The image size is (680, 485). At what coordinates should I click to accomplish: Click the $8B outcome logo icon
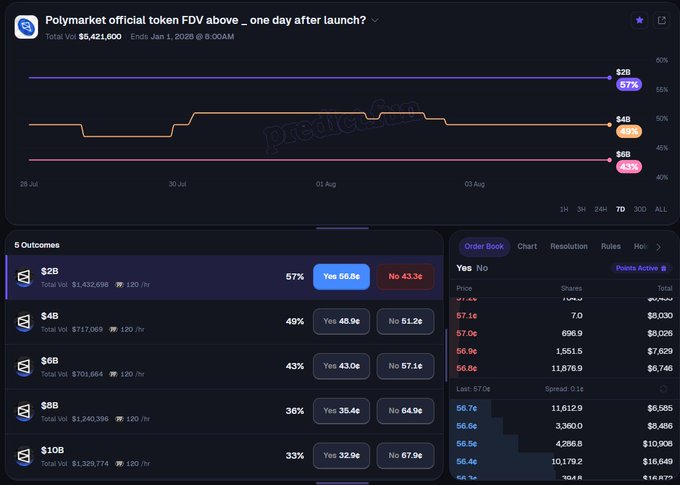pos(24,411)
